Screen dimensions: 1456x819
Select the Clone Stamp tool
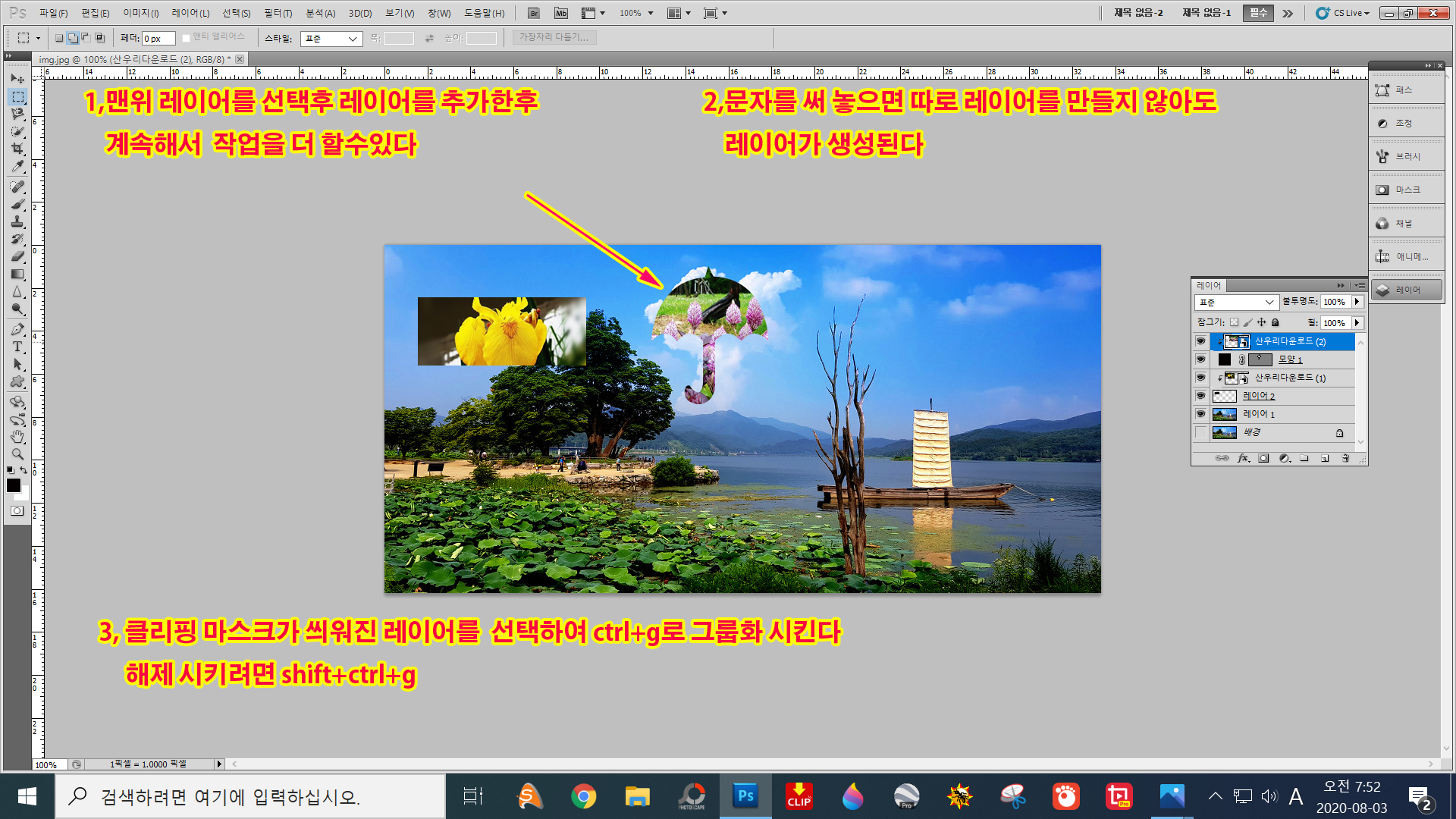(x=17, y=221)
